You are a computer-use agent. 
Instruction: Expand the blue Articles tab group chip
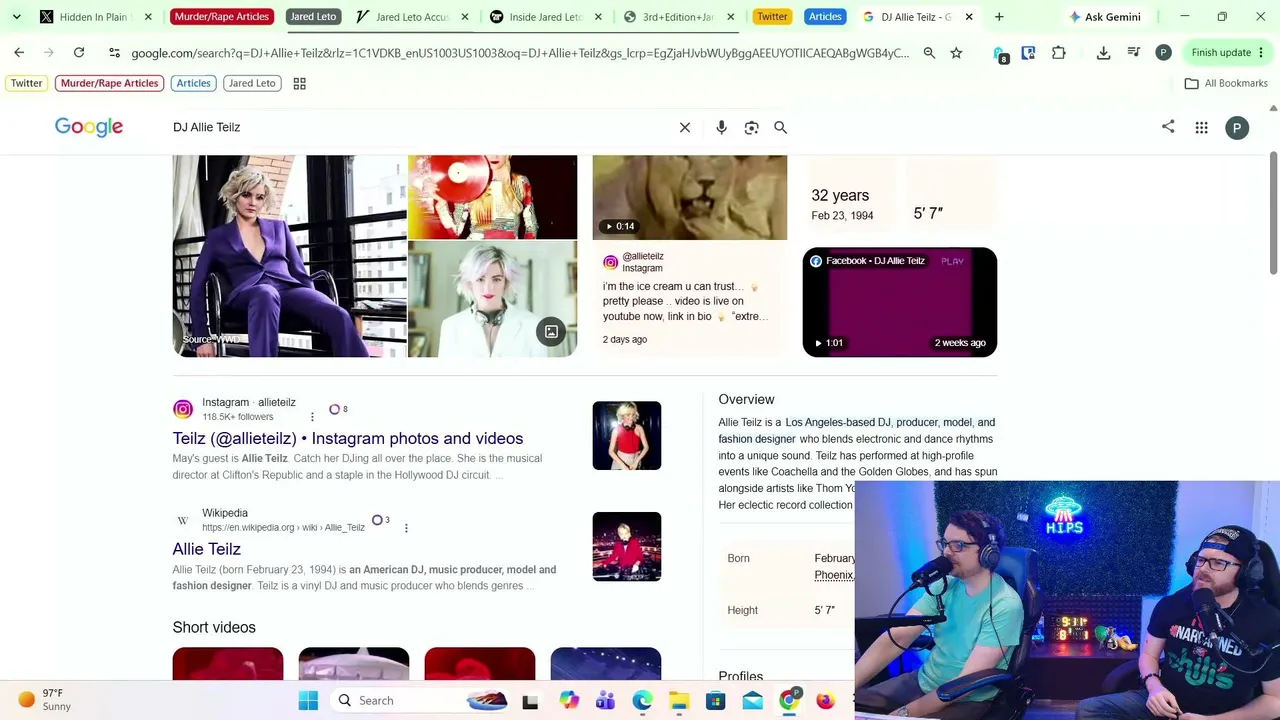[825, 17]
